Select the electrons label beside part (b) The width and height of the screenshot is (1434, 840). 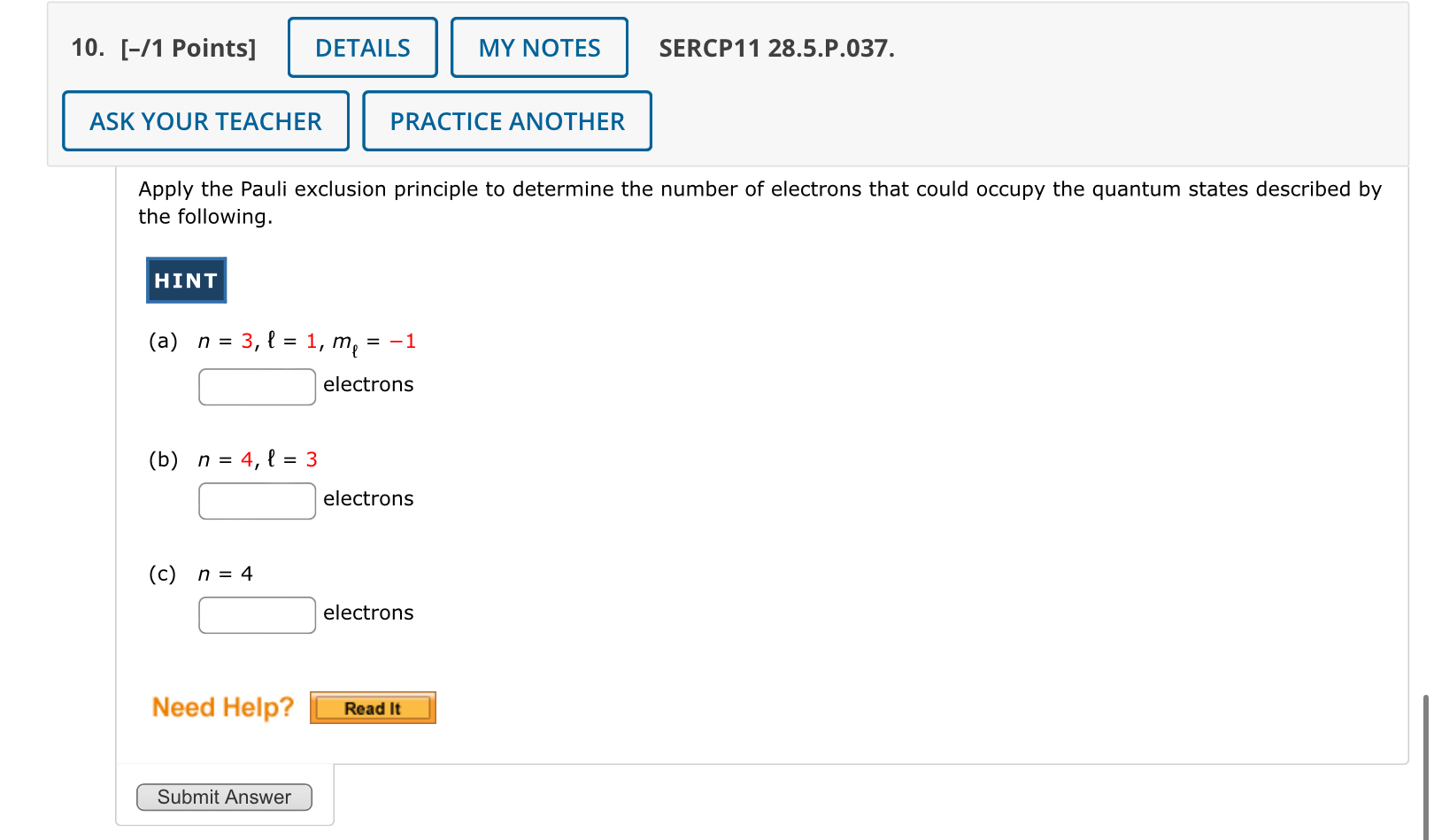point(368,498)
